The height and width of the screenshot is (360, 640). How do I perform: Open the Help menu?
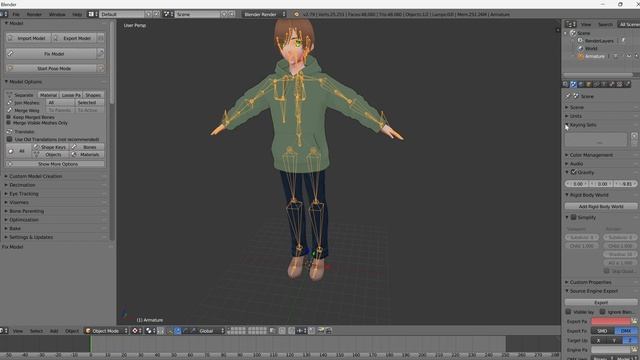click(x=77, y=14)
